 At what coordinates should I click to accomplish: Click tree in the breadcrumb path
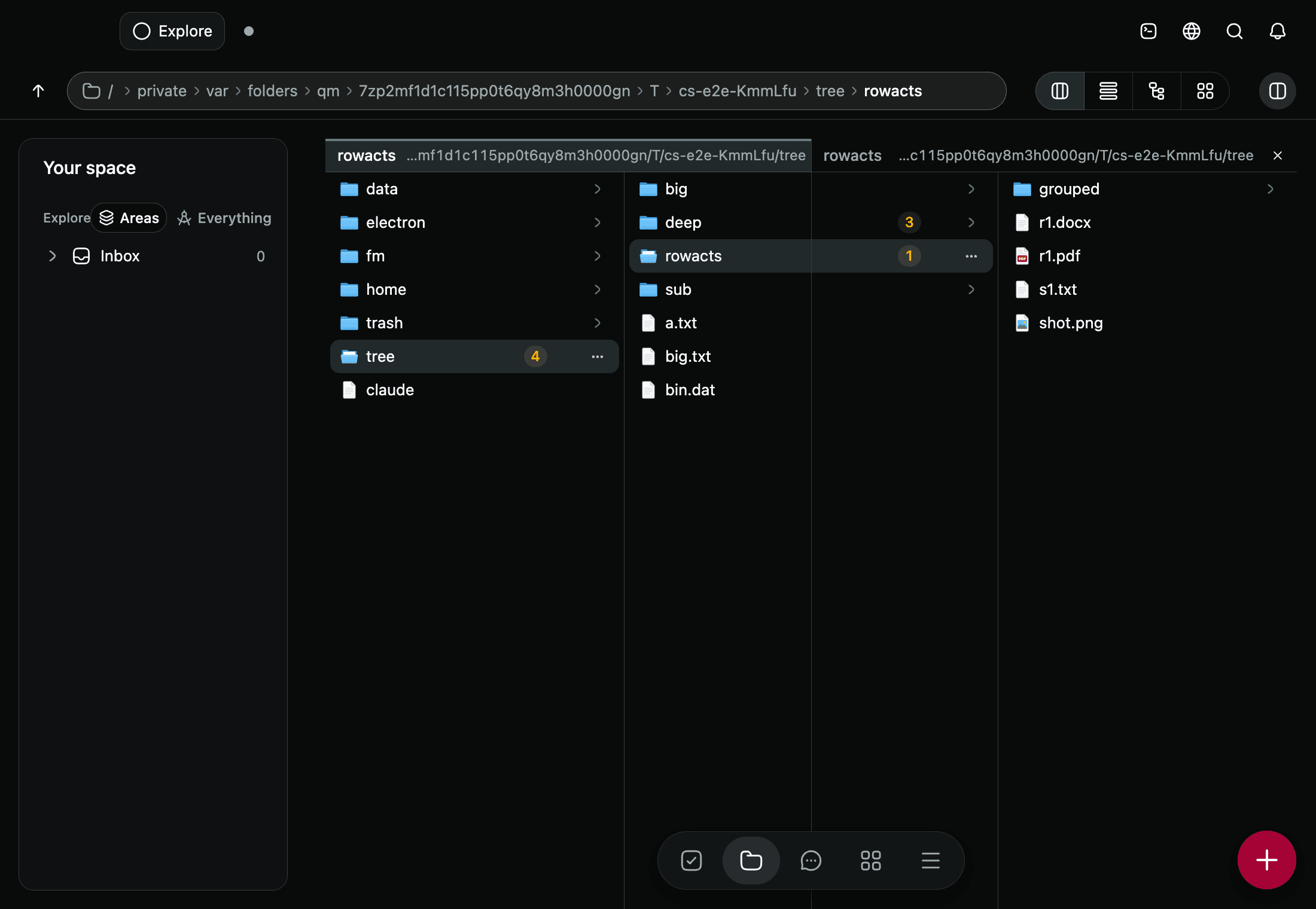pos(830,91)
